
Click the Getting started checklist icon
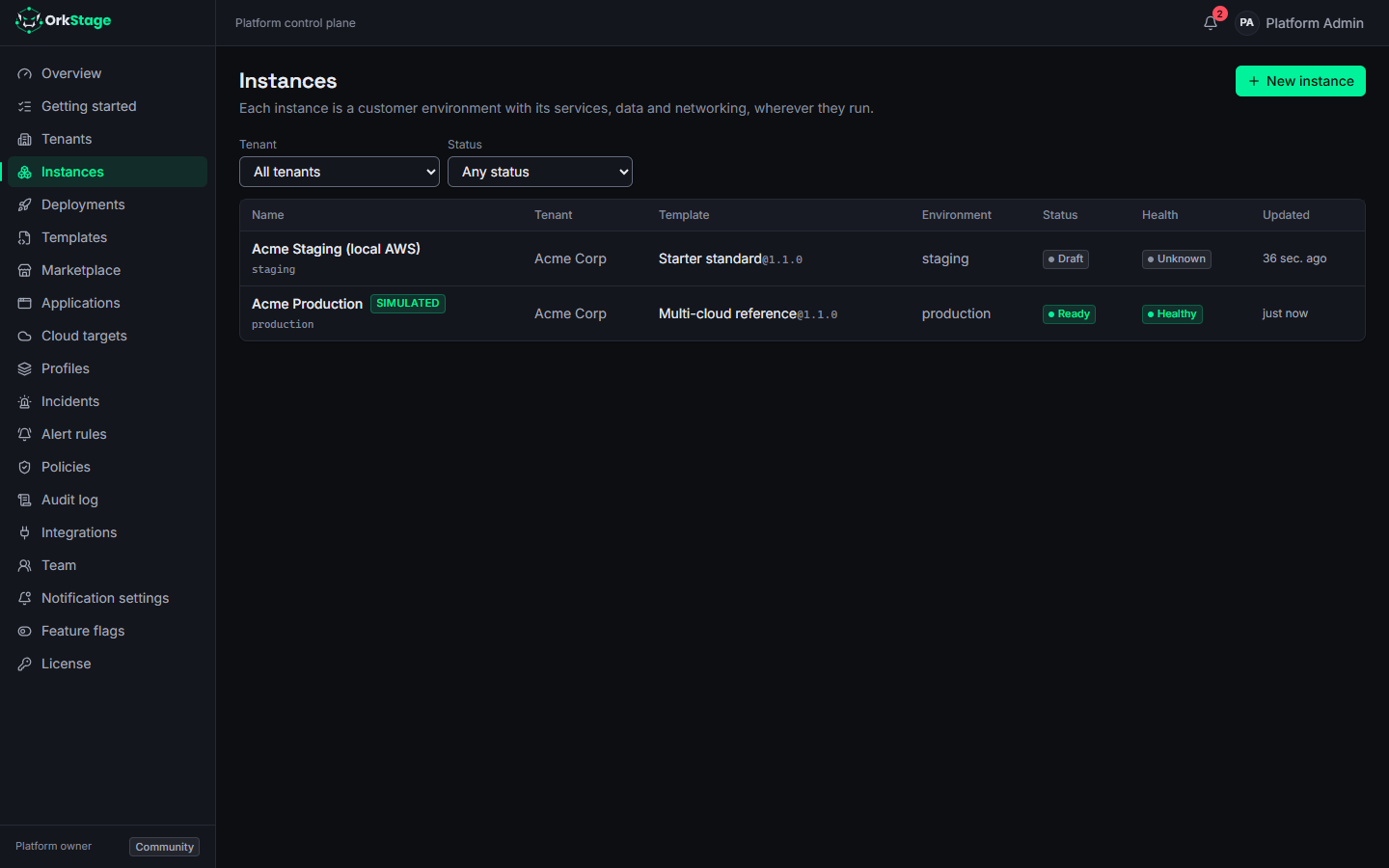[25, 106]
